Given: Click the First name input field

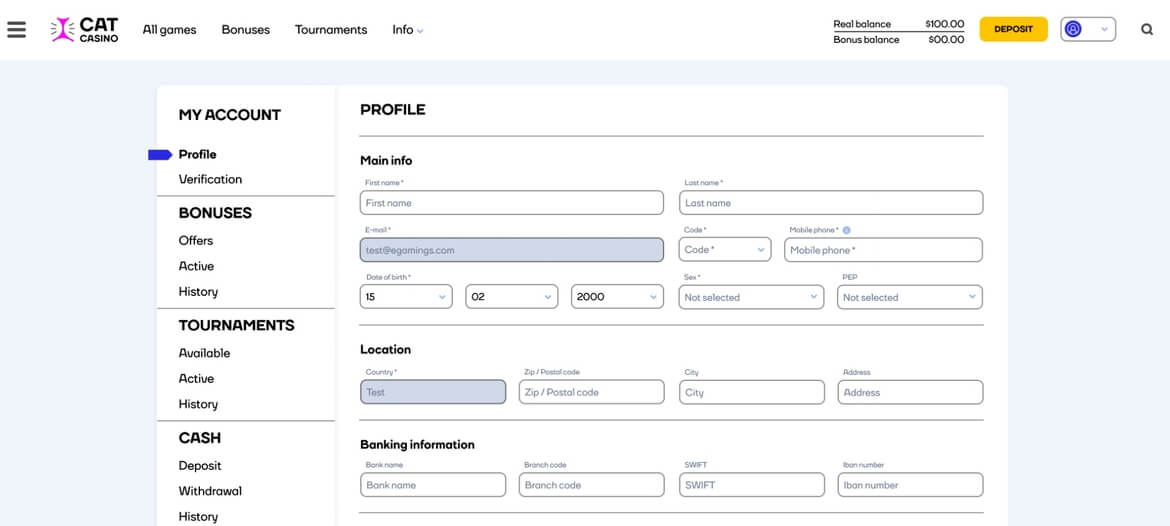Looking at the screenshot, I should [x=511, y=203].
